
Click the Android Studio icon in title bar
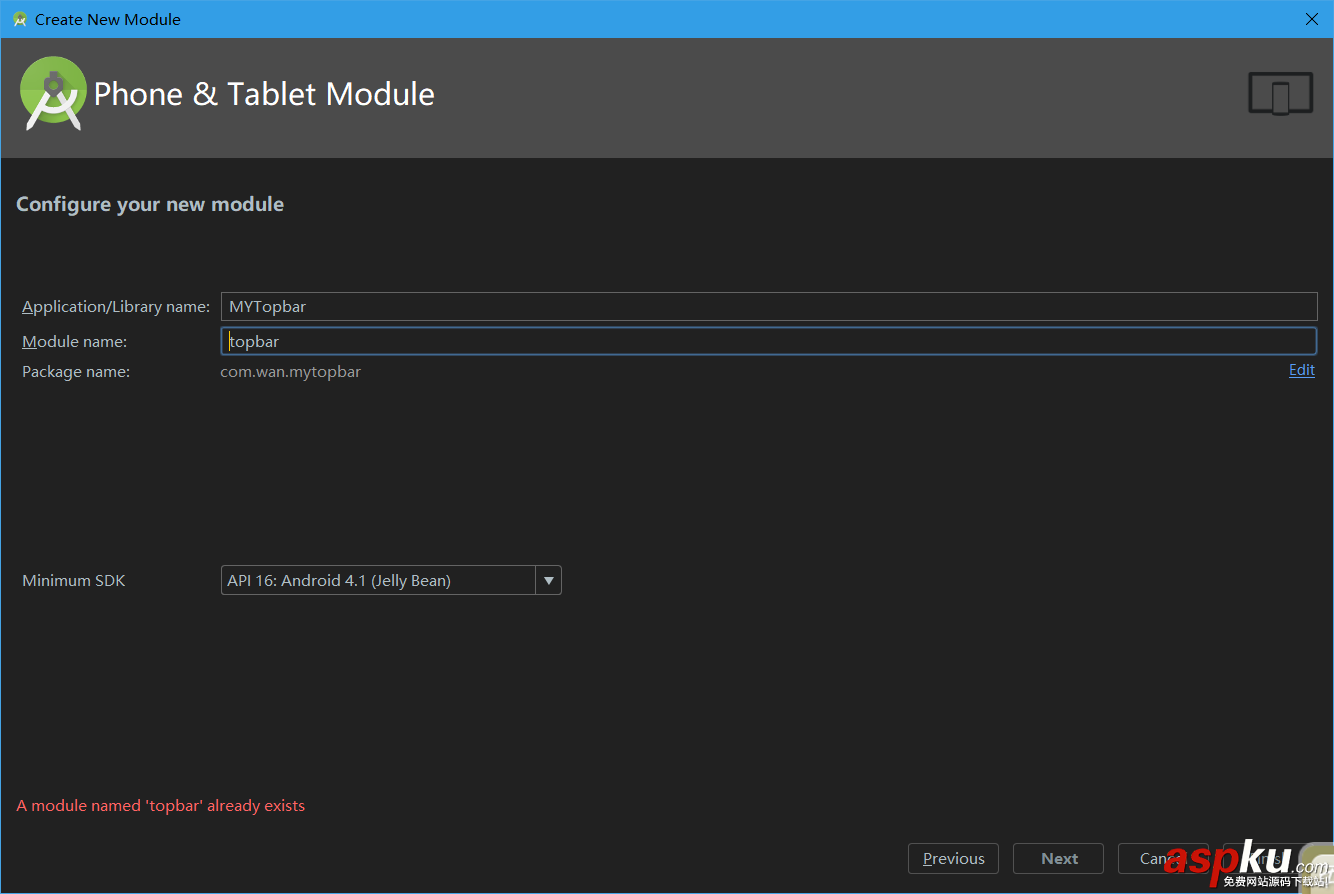tap(19, 19)
